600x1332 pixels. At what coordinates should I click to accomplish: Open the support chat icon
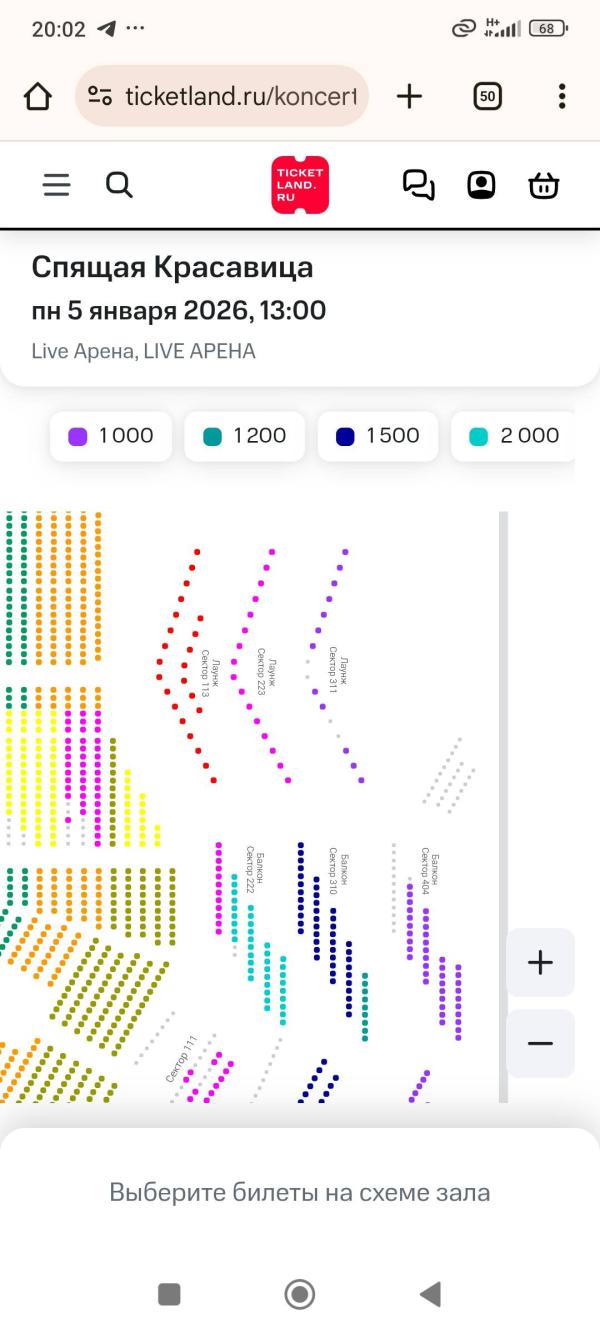point(419,185)
